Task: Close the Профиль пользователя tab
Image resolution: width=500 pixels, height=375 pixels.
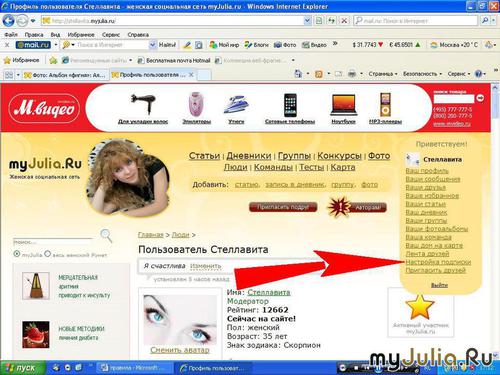Action: 191,75
